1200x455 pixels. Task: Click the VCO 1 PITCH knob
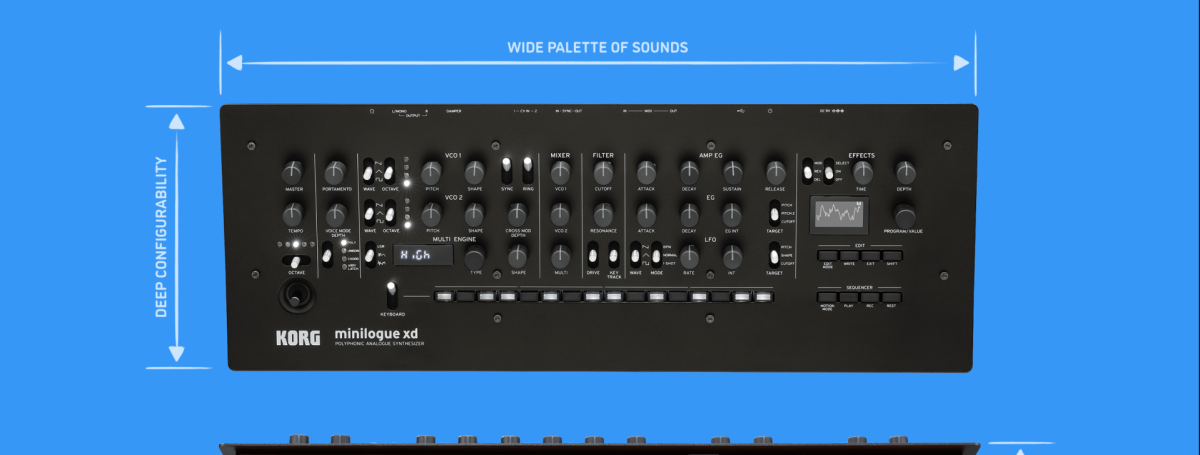click(x=432, y=171)
